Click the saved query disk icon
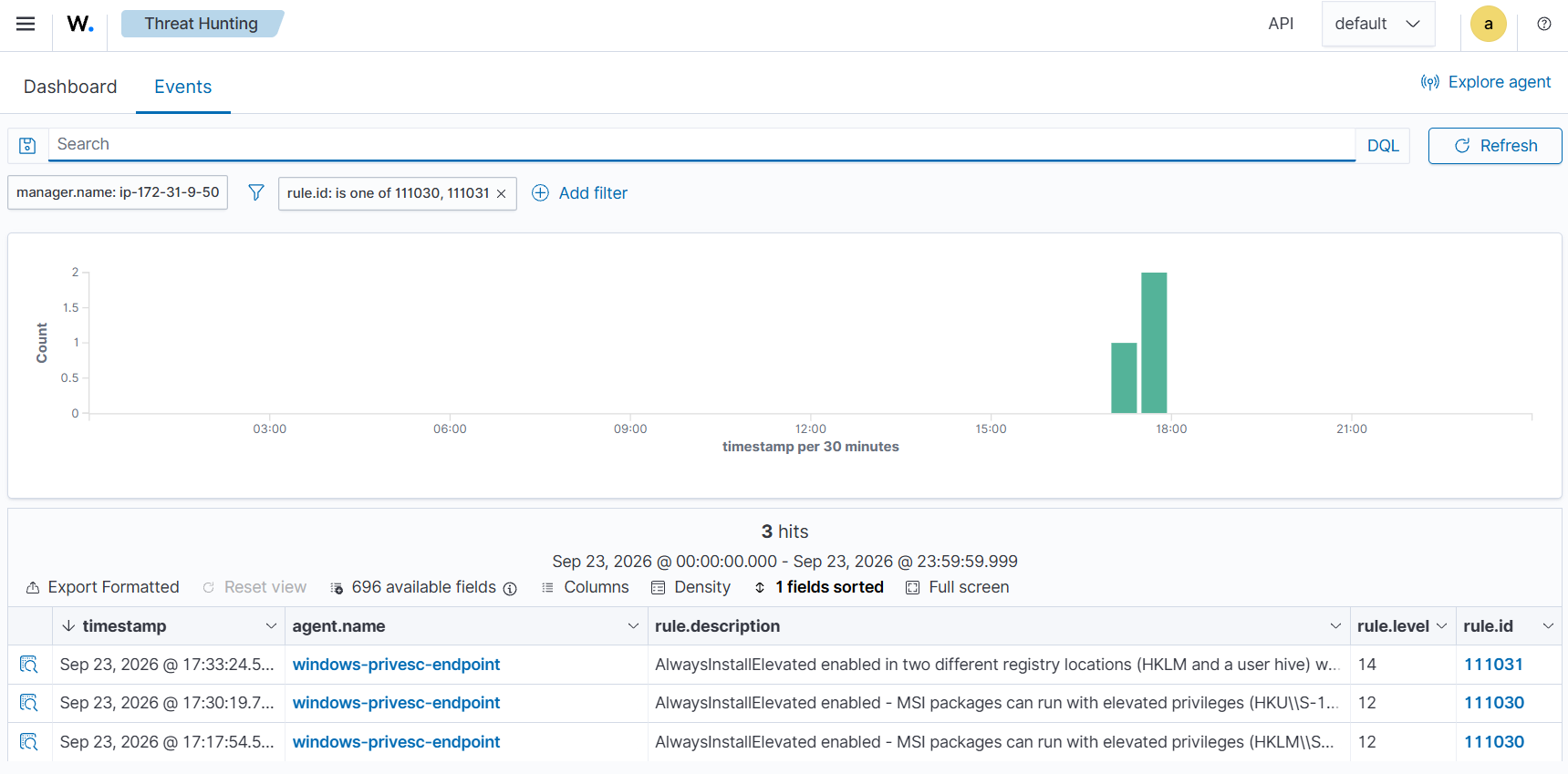The width and height of the screenshot is (1568, 774). tap(27, 145)
